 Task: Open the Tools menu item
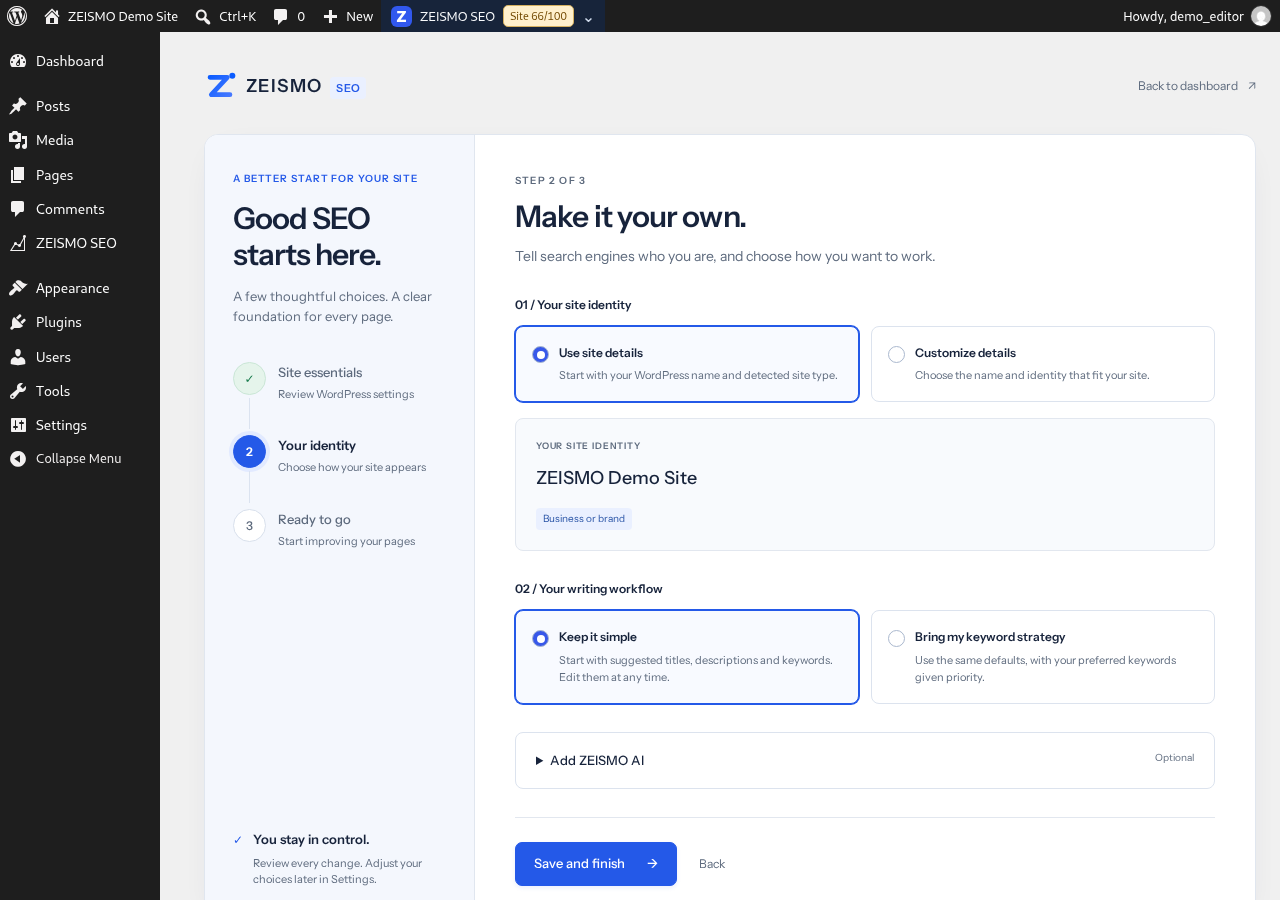[x=80, y=391]
